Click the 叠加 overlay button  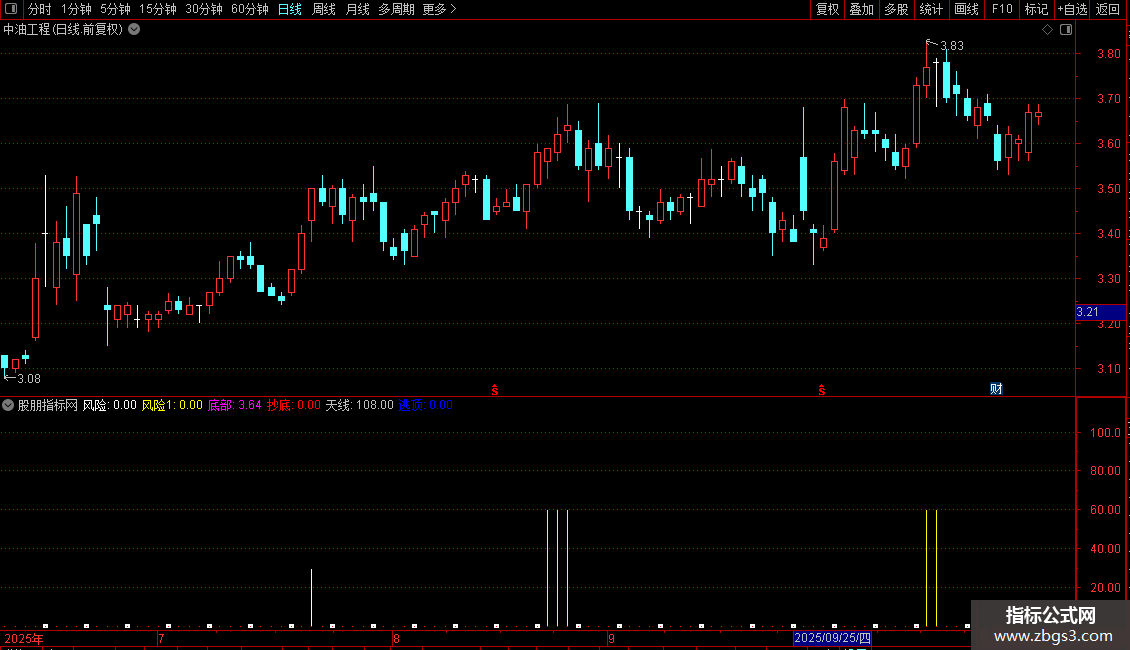pyautogui.click(x=861, y=9)
